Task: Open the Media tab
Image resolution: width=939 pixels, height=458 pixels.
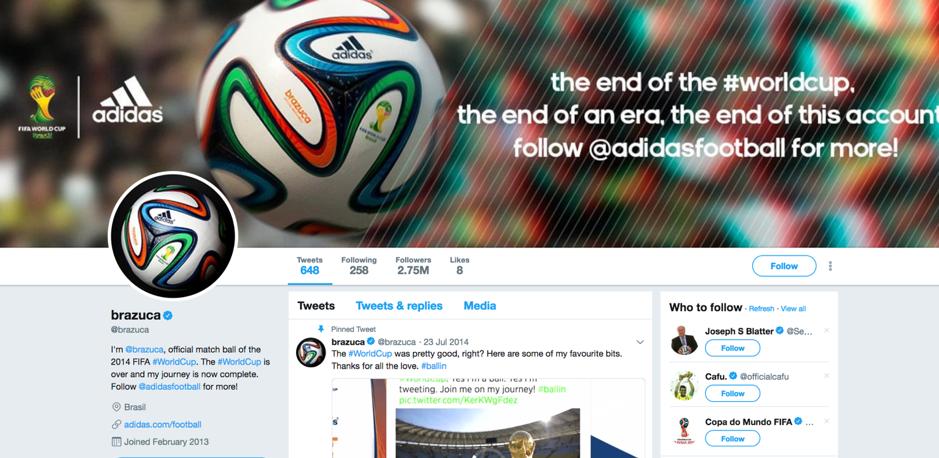Action: 480,306
